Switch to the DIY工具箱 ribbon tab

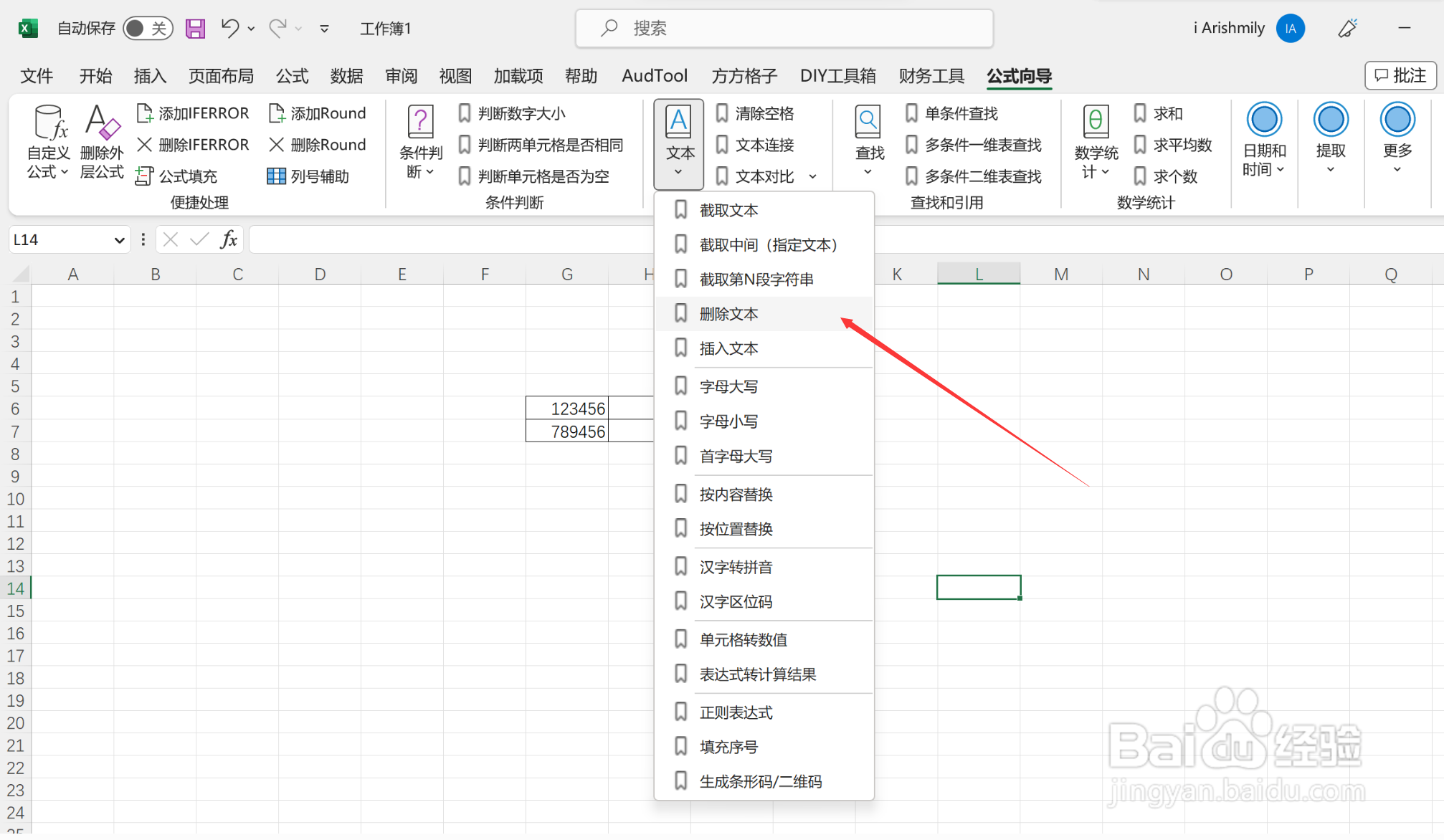tap(837, 76)
